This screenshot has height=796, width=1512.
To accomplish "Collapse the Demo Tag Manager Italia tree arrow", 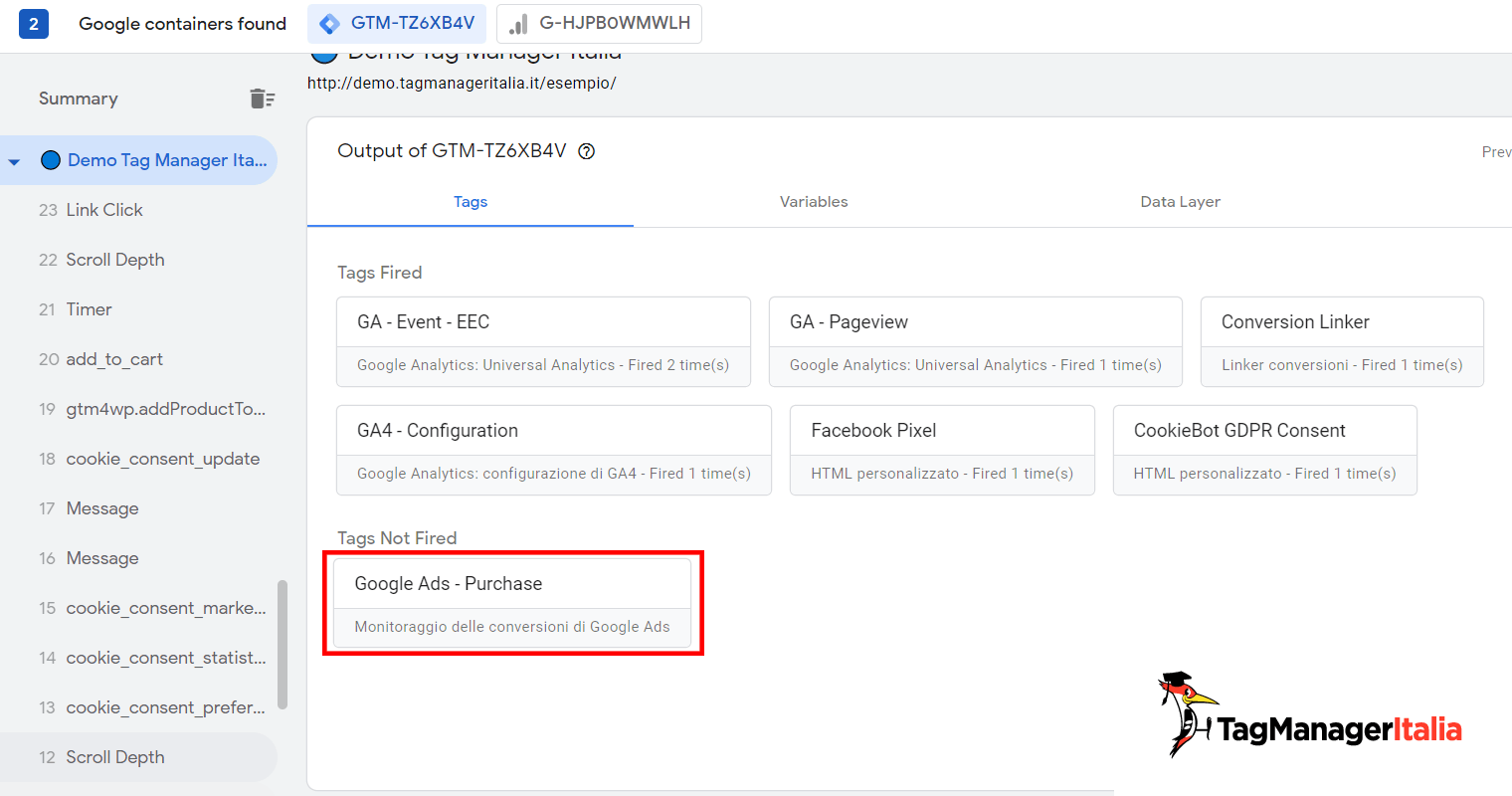I will click(14, 161).
